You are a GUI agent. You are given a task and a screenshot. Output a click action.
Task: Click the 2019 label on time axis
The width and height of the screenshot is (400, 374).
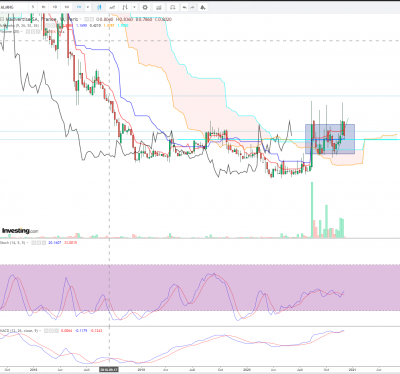click(x=141, y=370)
